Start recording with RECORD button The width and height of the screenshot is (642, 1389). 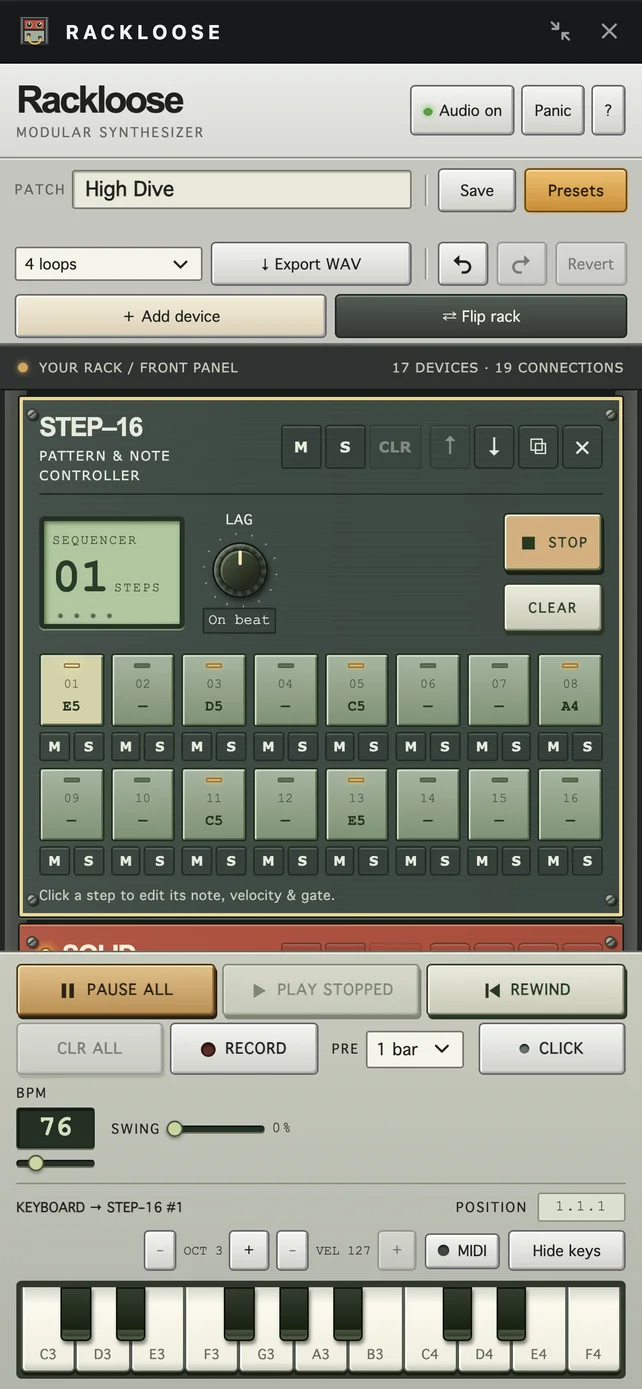point(244,1048)
